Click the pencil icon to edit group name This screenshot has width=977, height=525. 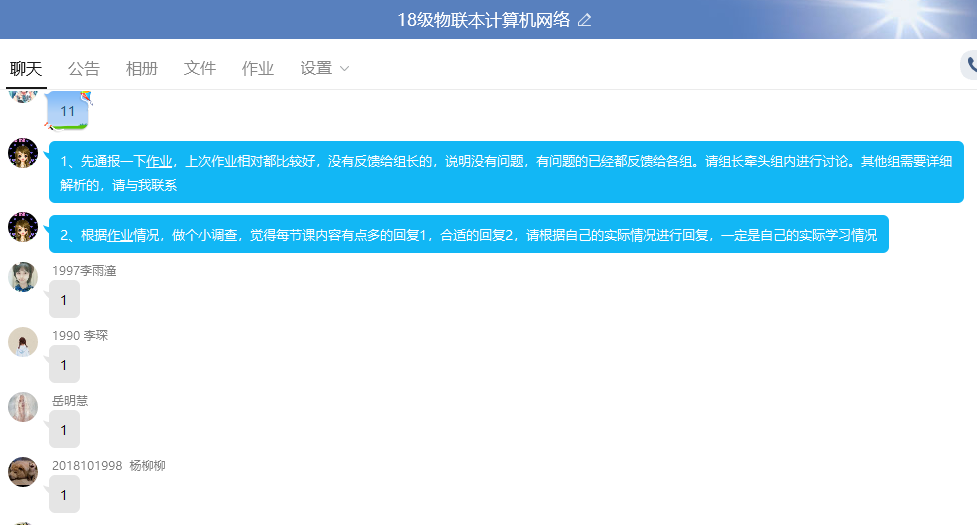[x=585, y=20]
